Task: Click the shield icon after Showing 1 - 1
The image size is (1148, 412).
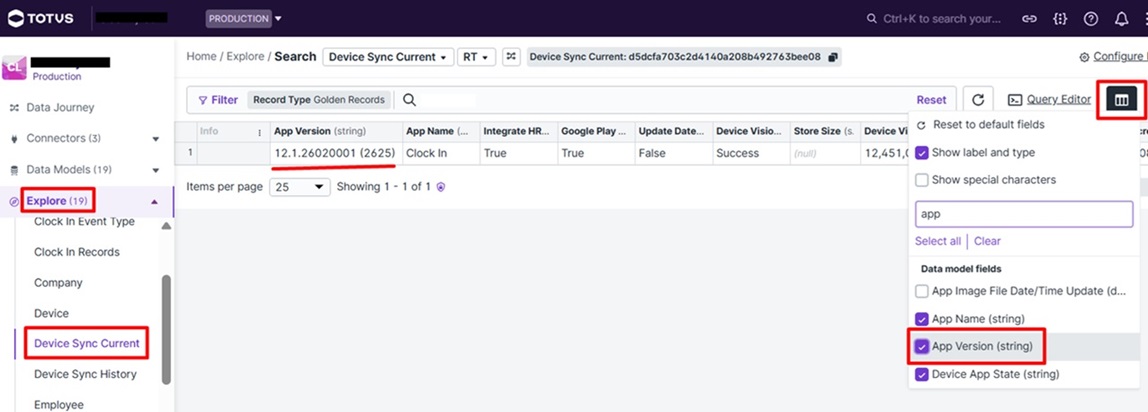Action: [x=441, y=187]
